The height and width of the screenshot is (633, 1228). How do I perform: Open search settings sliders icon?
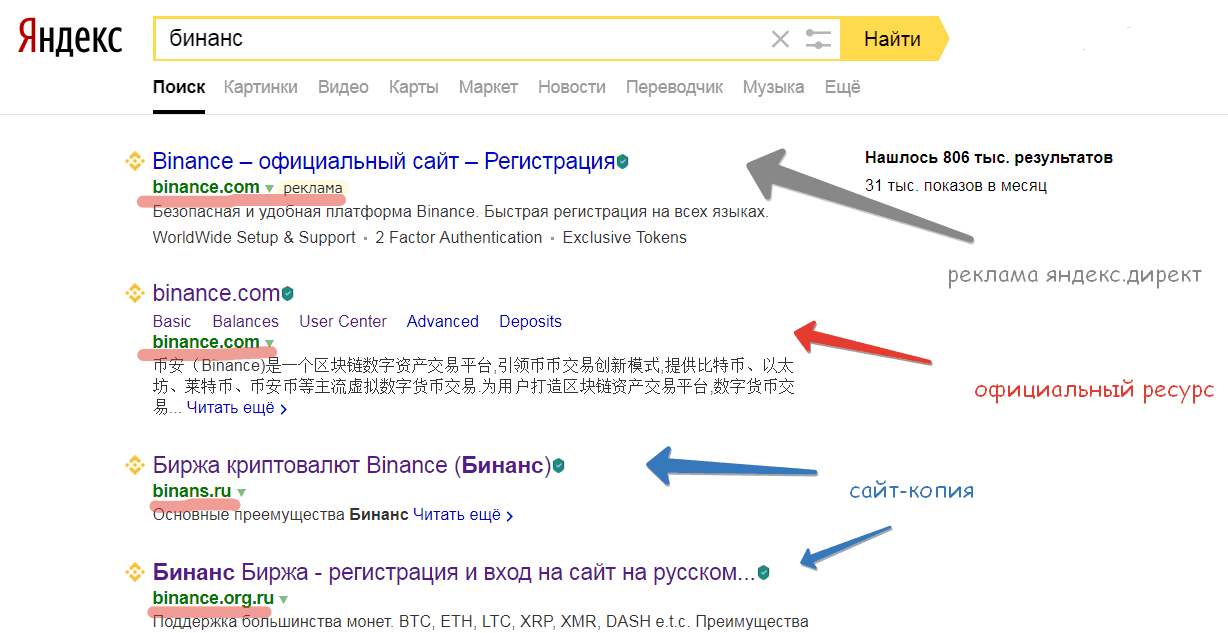818,40
